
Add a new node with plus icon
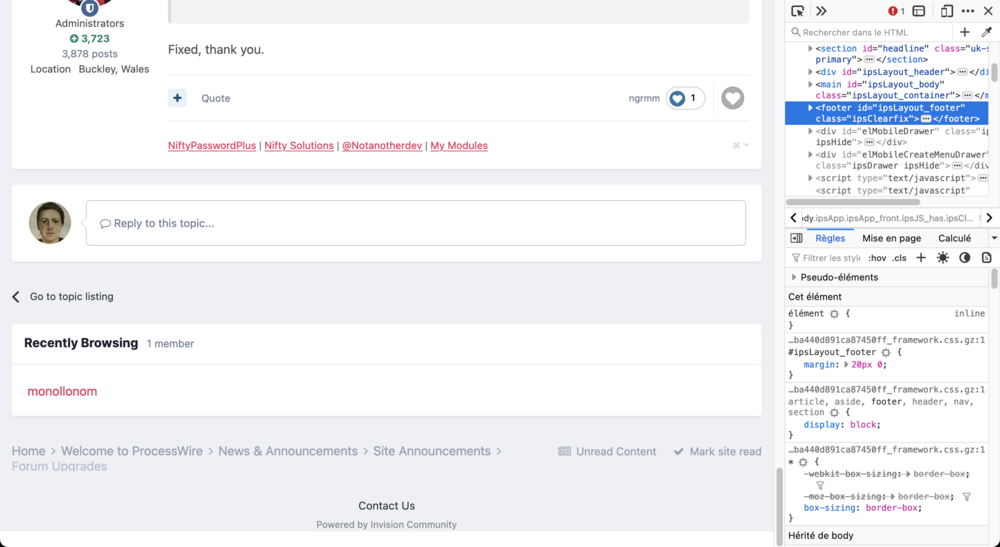[964, 32]
